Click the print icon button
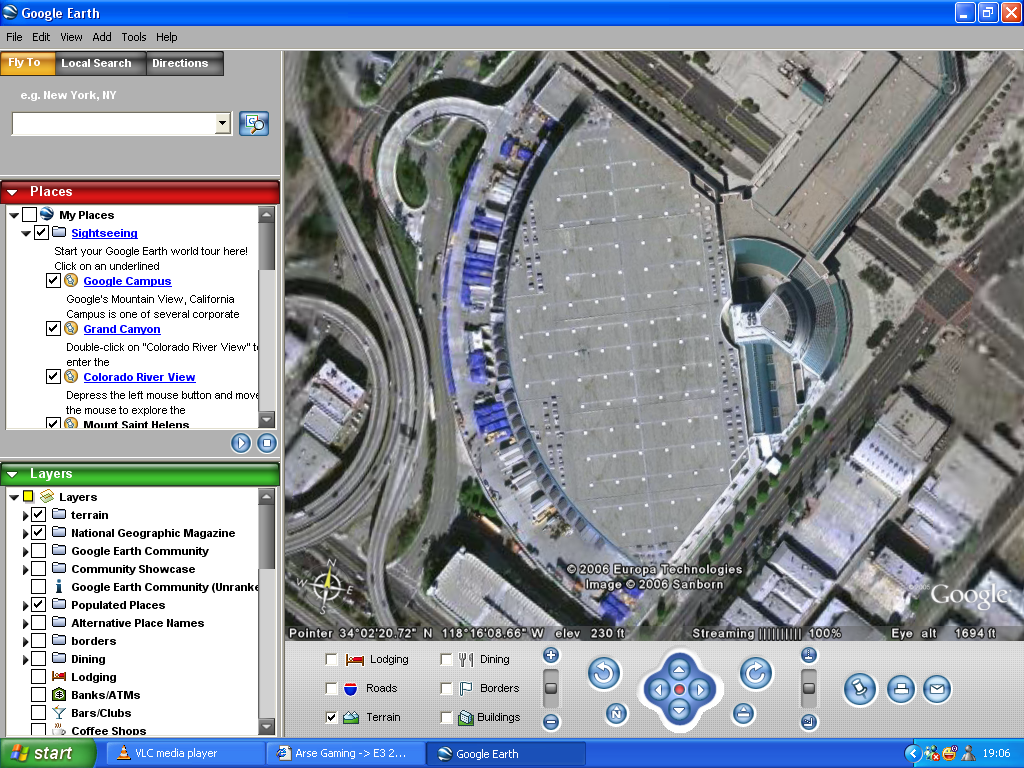Viewport: 1024px width, 768px height. pyautogui.click(x=901, y=688)
